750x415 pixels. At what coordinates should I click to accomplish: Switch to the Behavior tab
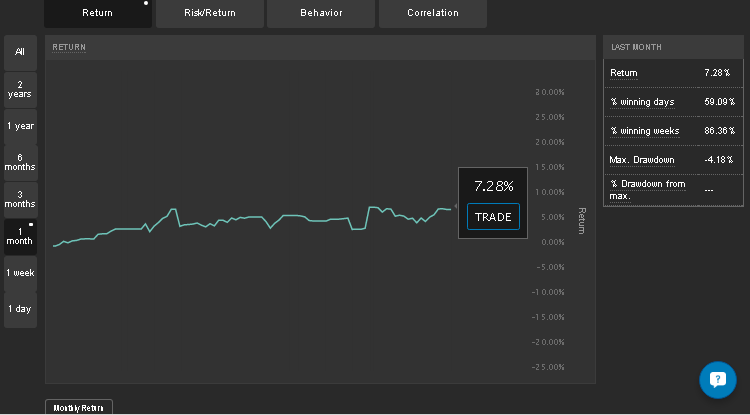(x=321, y=13)
